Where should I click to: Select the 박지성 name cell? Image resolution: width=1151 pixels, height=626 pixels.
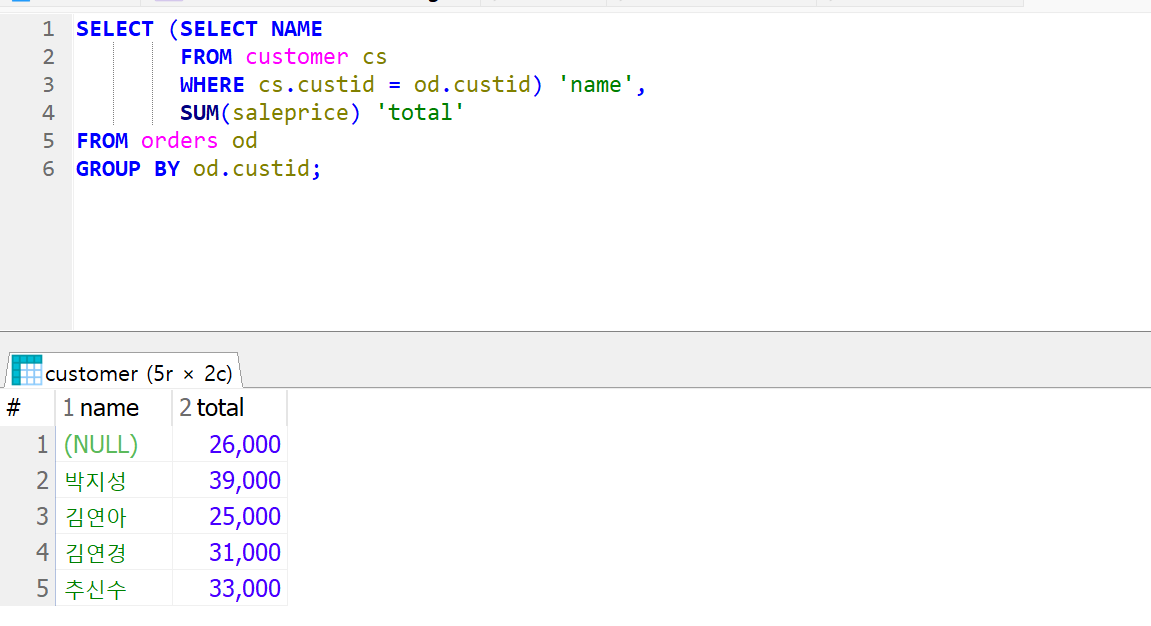114,481
